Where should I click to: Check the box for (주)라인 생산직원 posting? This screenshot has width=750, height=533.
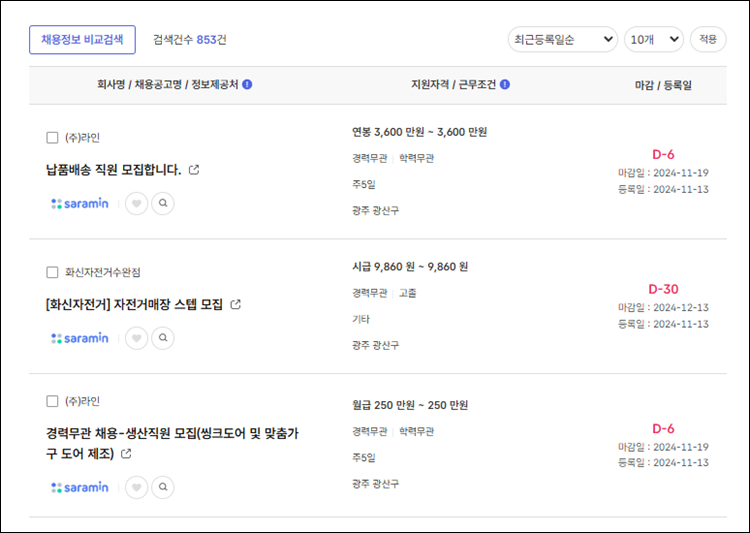point(52,401)
